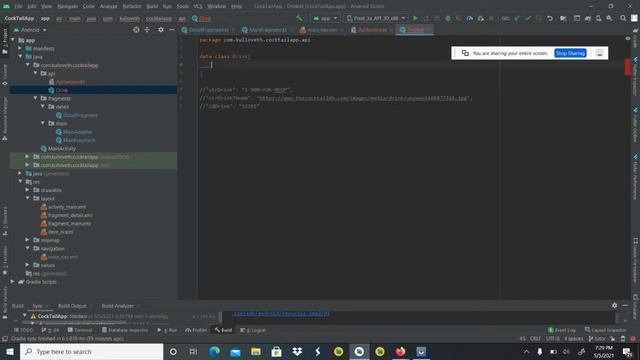Open Mail app from the taskbar

pyautogui.click(x=235, y=351)
